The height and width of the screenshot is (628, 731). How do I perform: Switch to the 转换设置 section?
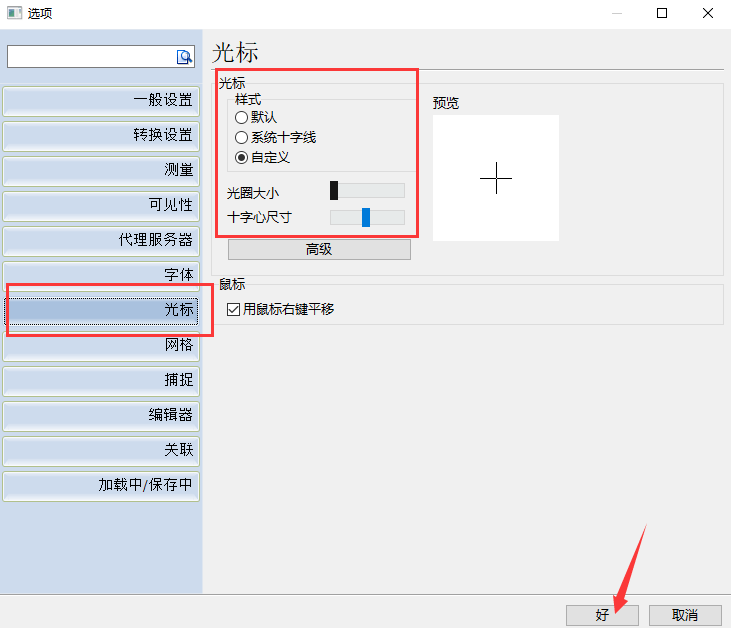(x=100, y=135)
